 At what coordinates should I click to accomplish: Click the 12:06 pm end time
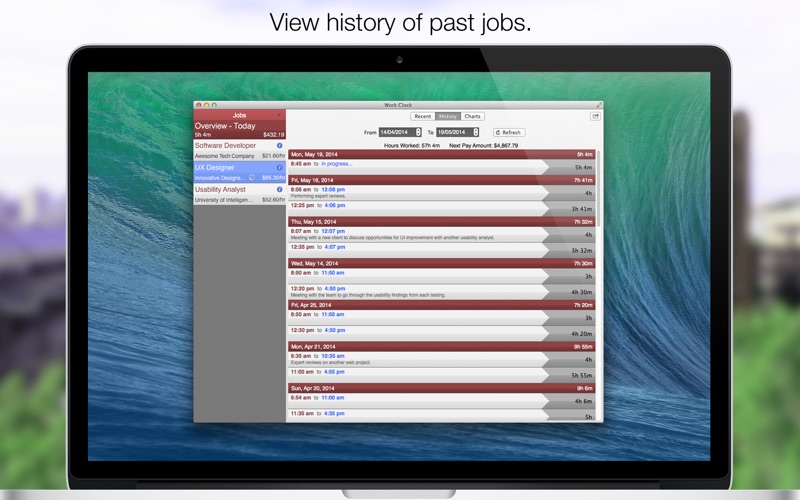pos(333,189)
